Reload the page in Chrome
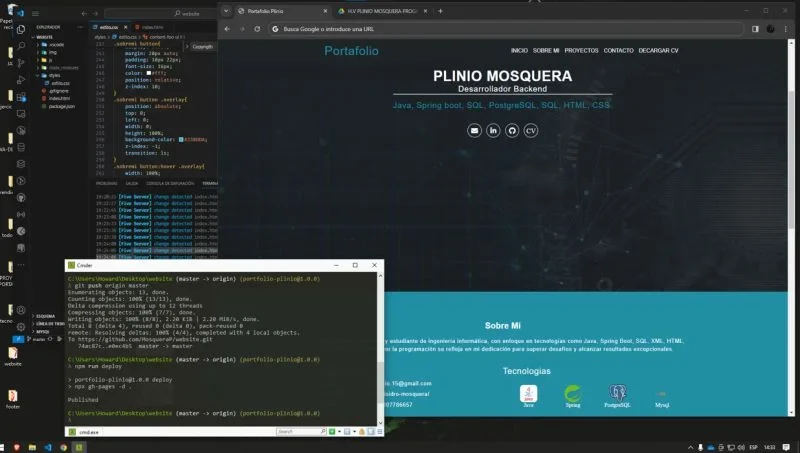The image size is (800, 453). [257, 29]
